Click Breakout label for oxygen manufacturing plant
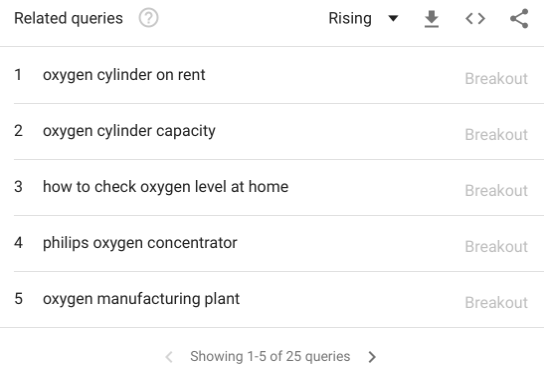The image size is (544, 376). (x=496, y=302)
